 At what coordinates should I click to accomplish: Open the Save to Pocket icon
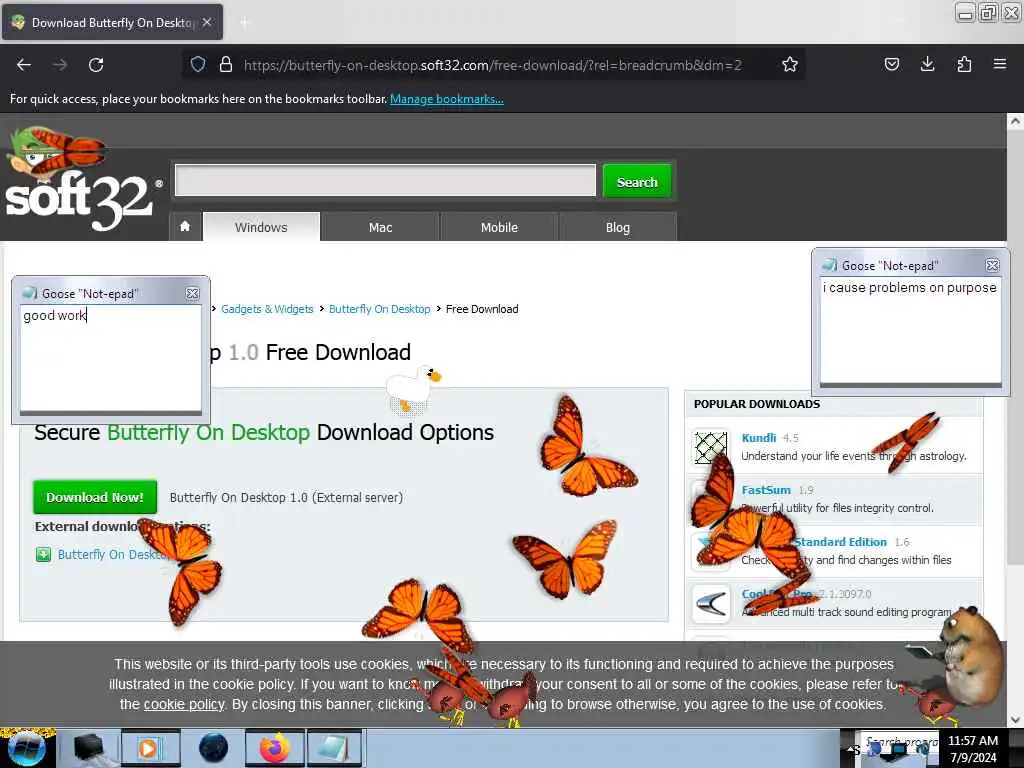click(x=891, y=64)
